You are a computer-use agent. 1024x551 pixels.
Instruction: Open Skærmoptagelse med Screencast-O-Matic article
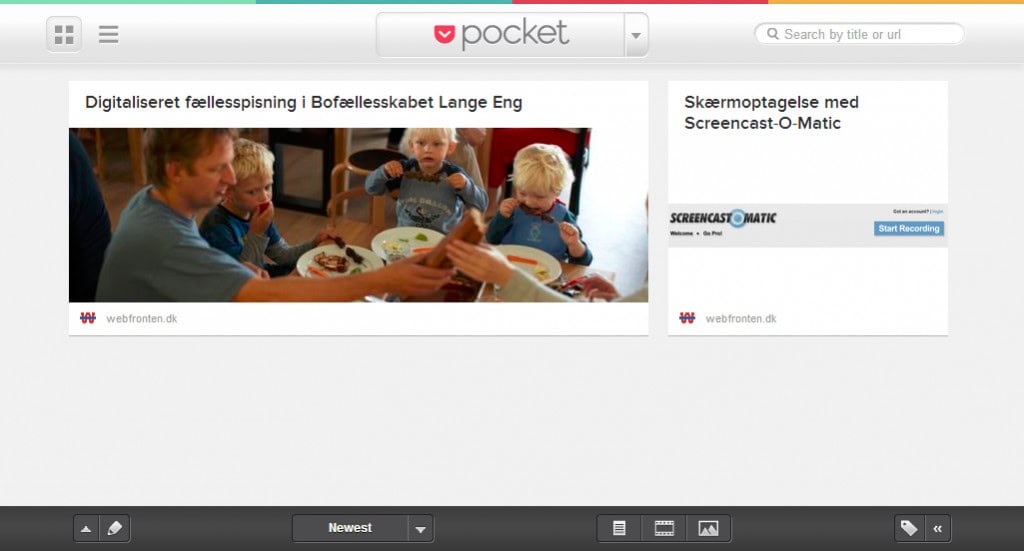pyautogui.click(x=771, y=112)
